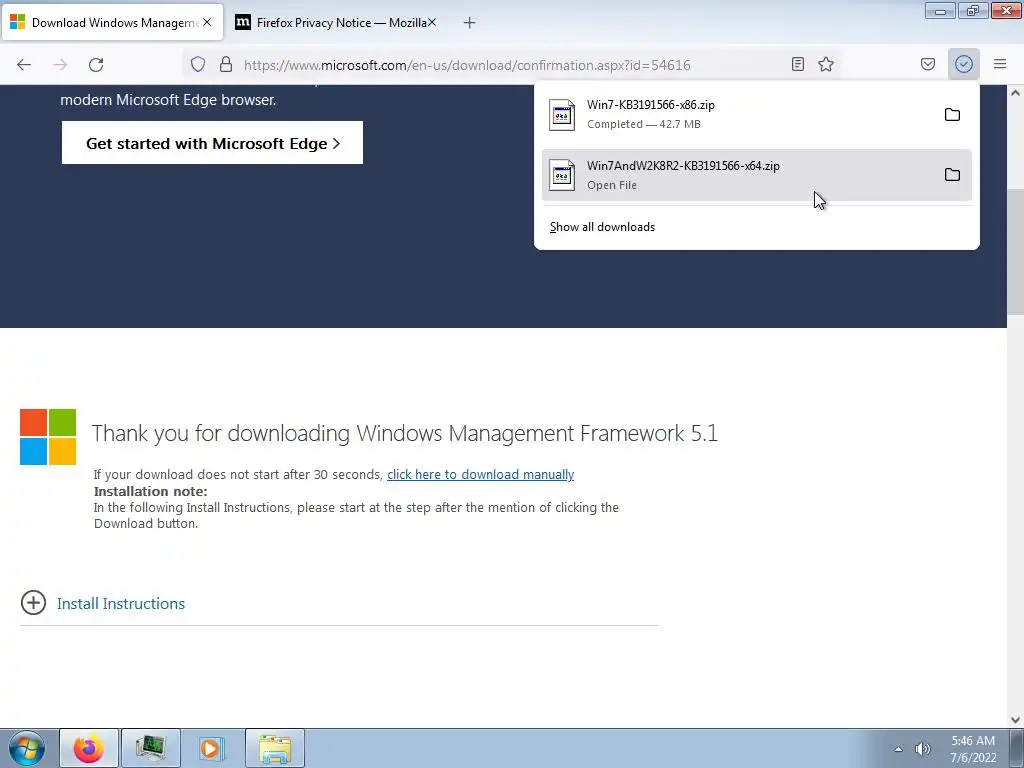Show hidden system tray icons
The width and height of the screenshot is (1024, 768).
click(x=899, y=749)
